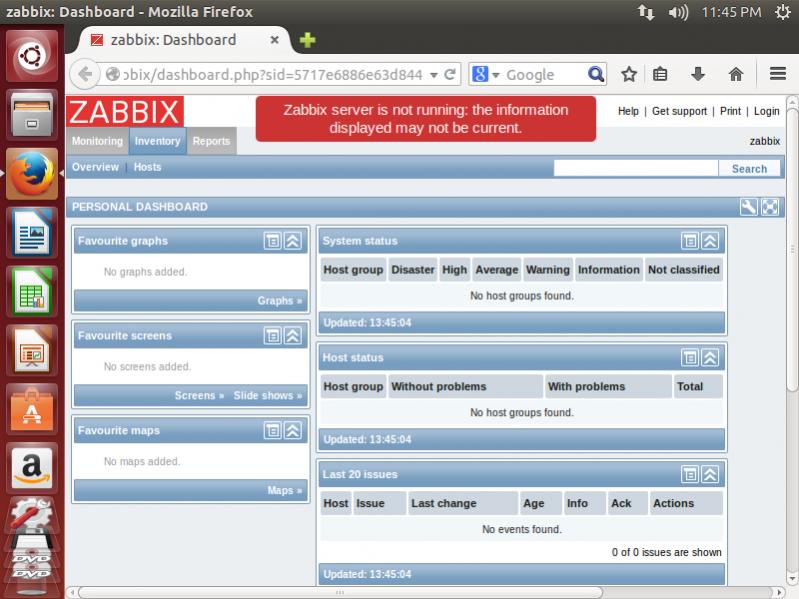Collapse the System status widget

click(710, 241)
